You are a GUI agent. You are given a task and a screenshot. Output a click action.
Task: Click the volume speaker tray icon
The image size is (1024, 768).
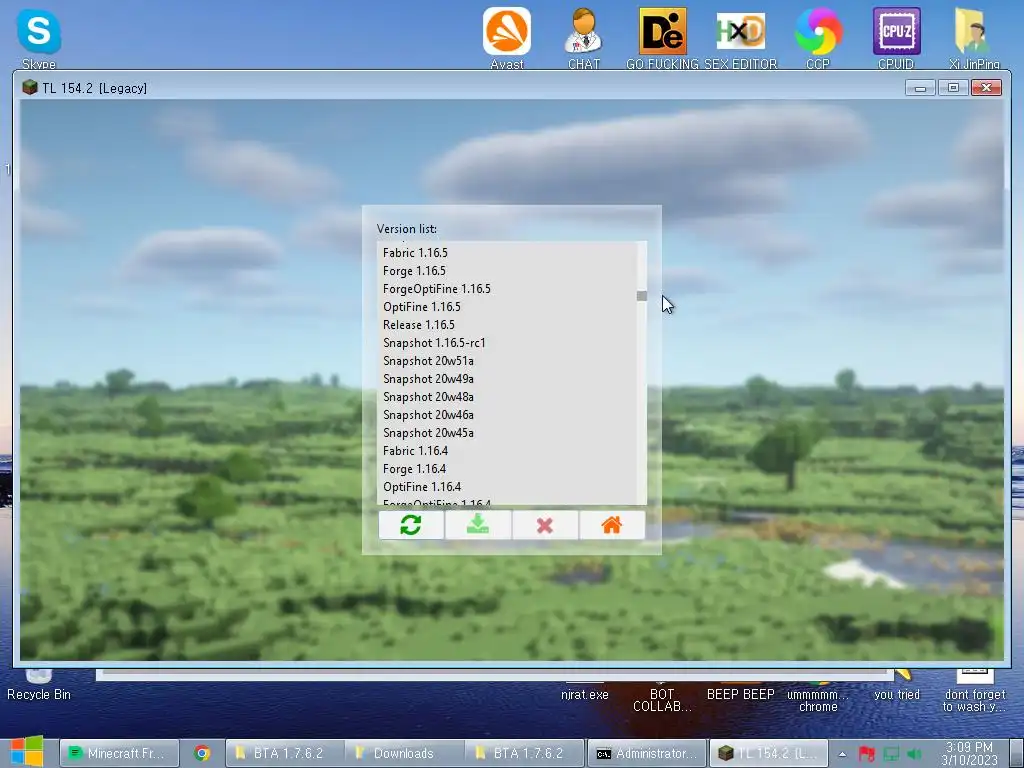tap(914, 754)
